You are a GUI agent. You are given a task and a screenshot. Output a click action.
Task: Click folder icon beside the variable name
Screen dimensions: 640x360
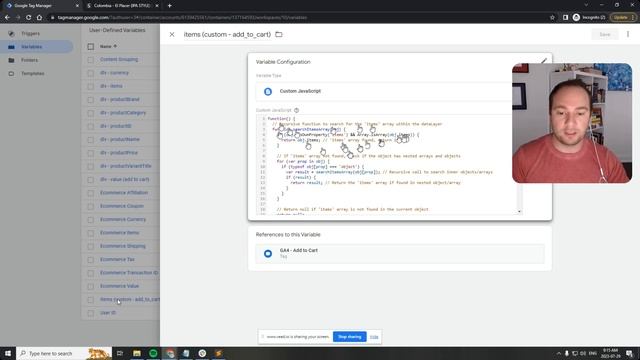279,35
